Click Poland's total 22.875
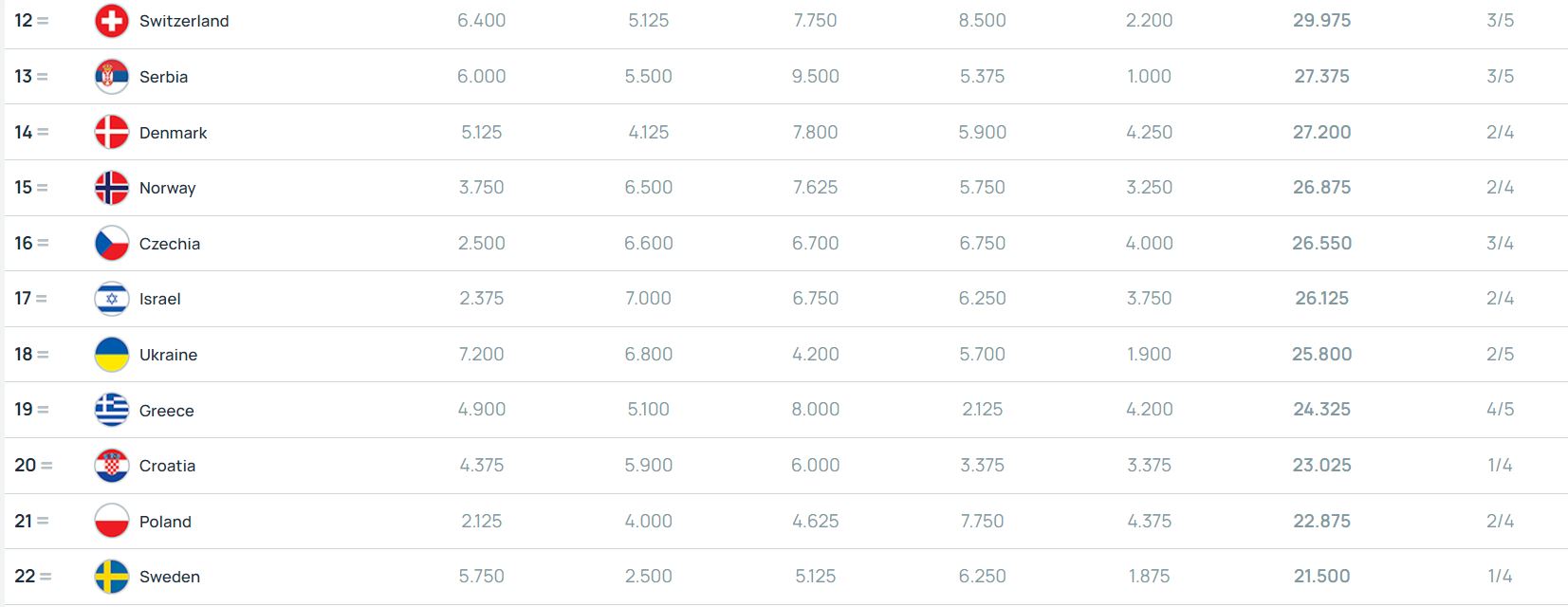The height and width of the screenshot is (607, 1568). pos(1321,522)
